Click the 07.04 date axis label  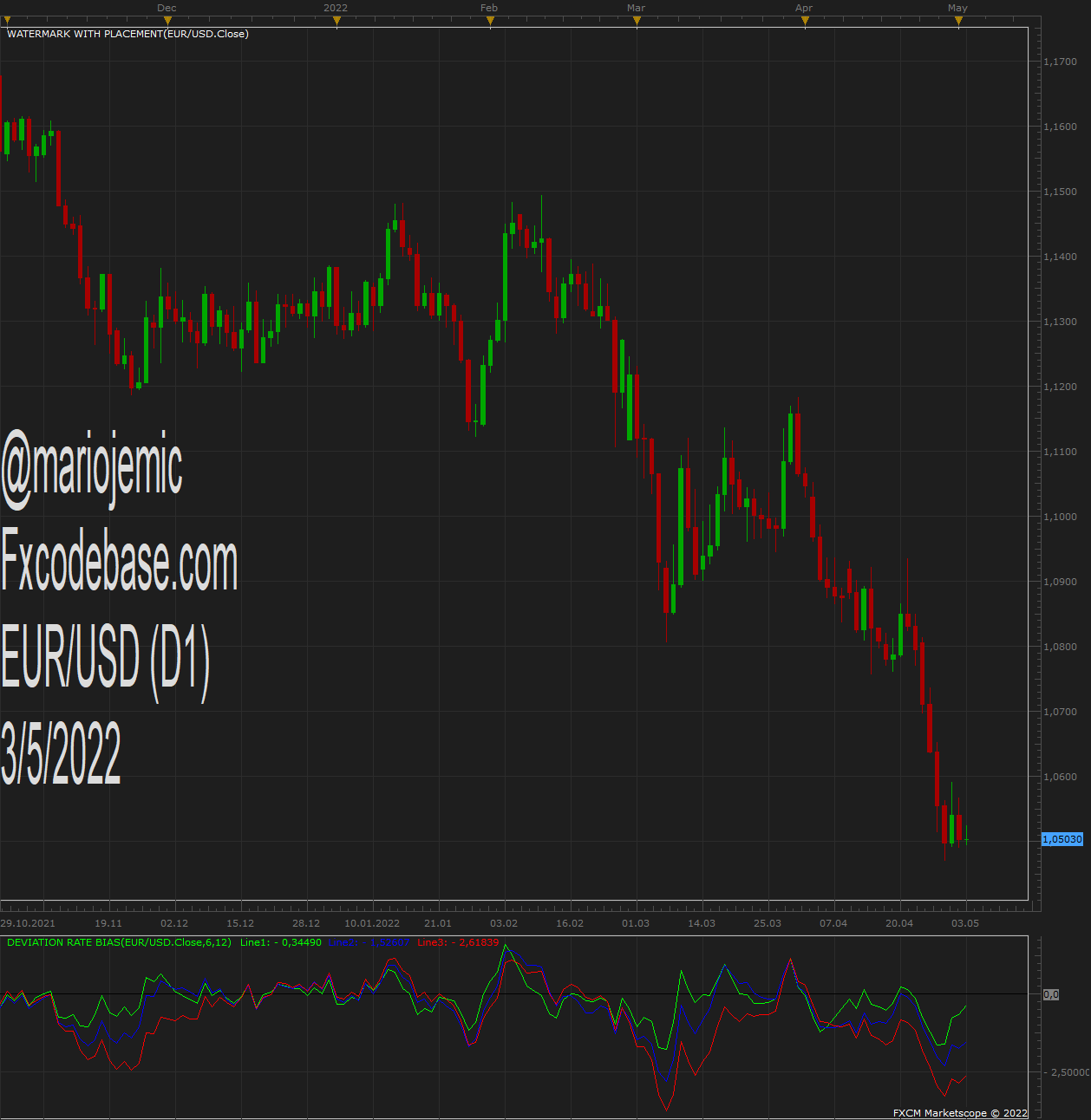(833, 923)
